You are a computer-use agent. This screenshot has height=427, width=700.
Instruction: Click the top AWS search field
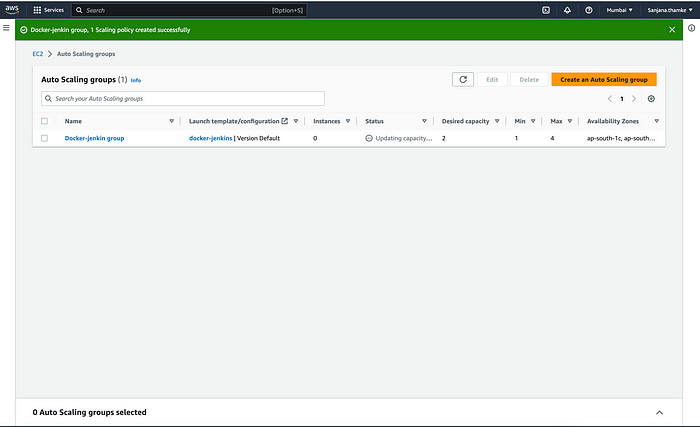tap(189, 10)
